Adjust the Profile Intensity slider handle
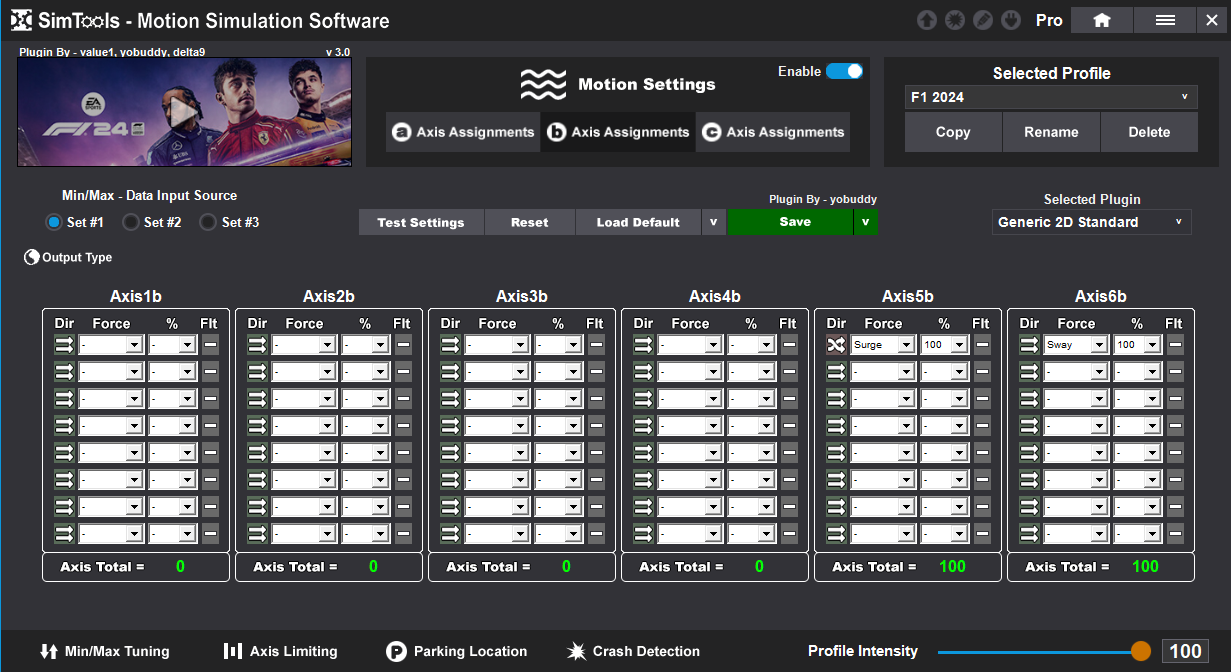 [x=1141, y=651]
